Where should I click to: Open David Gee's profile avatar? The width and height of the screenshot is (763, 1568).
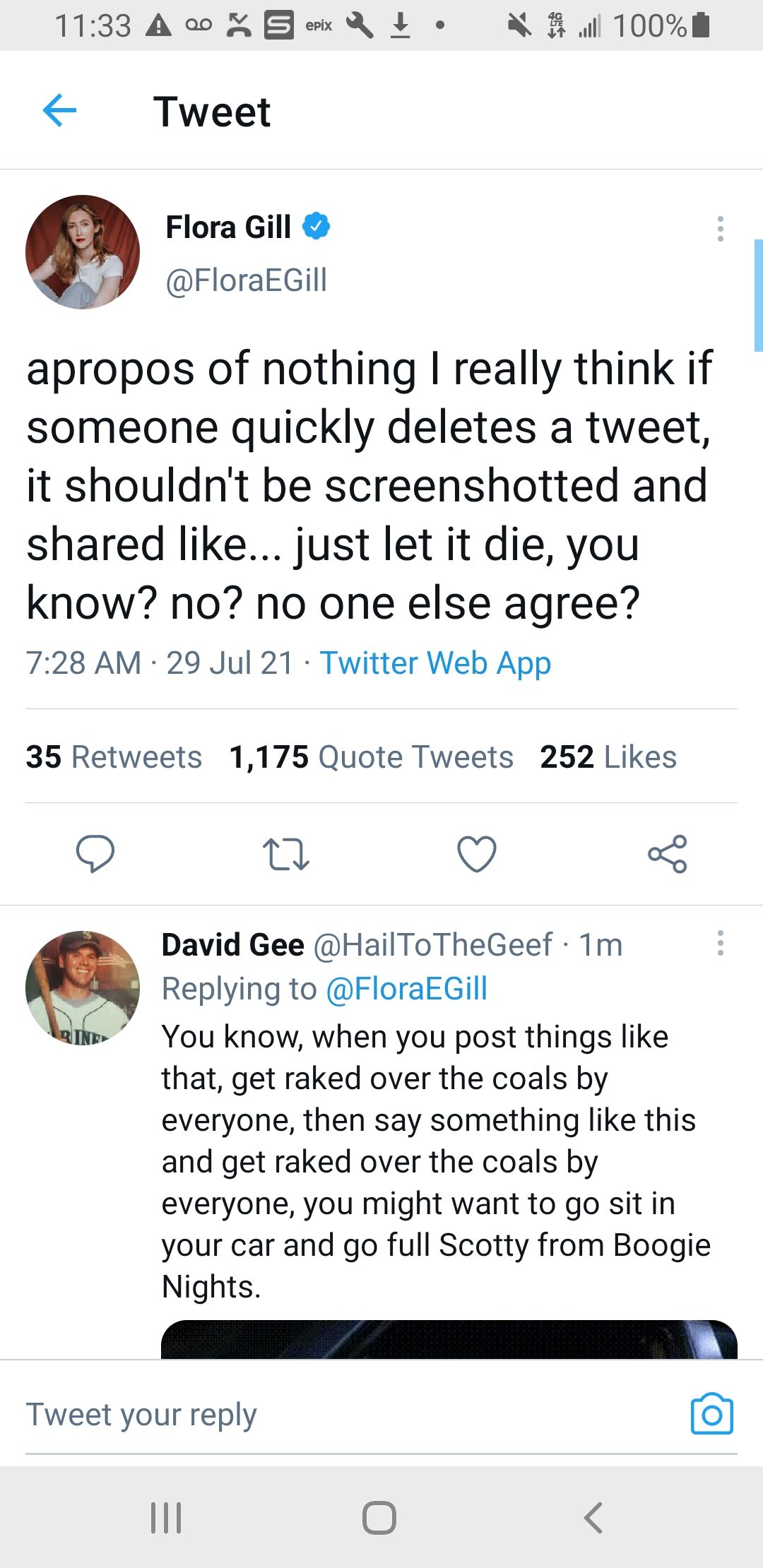click(x=83, y=987)
